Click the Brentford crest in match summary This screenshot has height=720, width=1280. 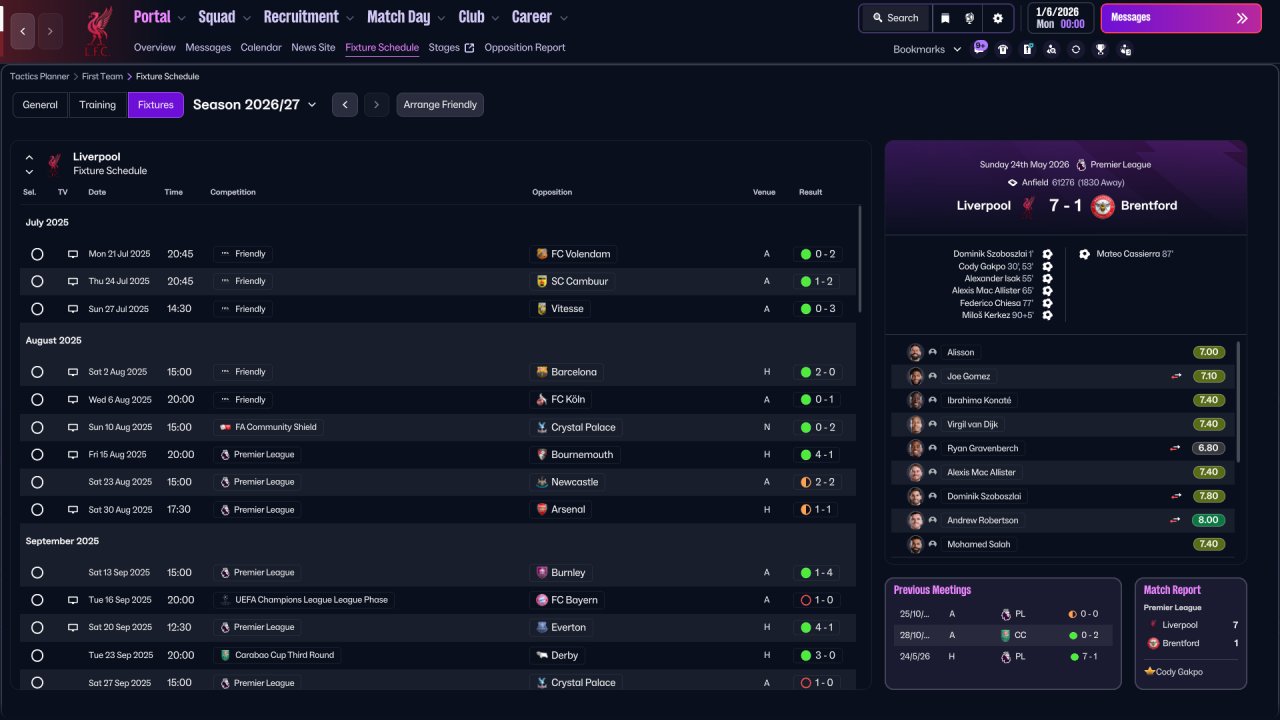click(x=1102, y=206)
